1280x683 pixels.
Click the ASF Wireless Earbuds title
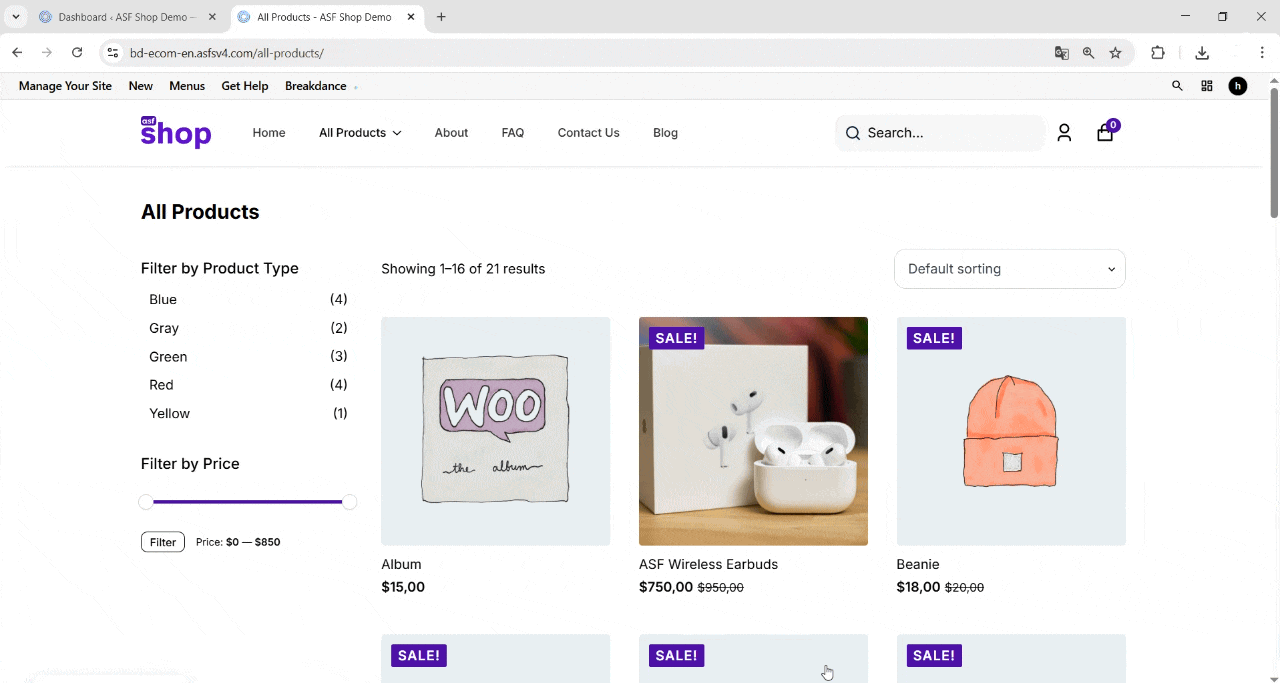pyautogui.click(x=708, y=564)
